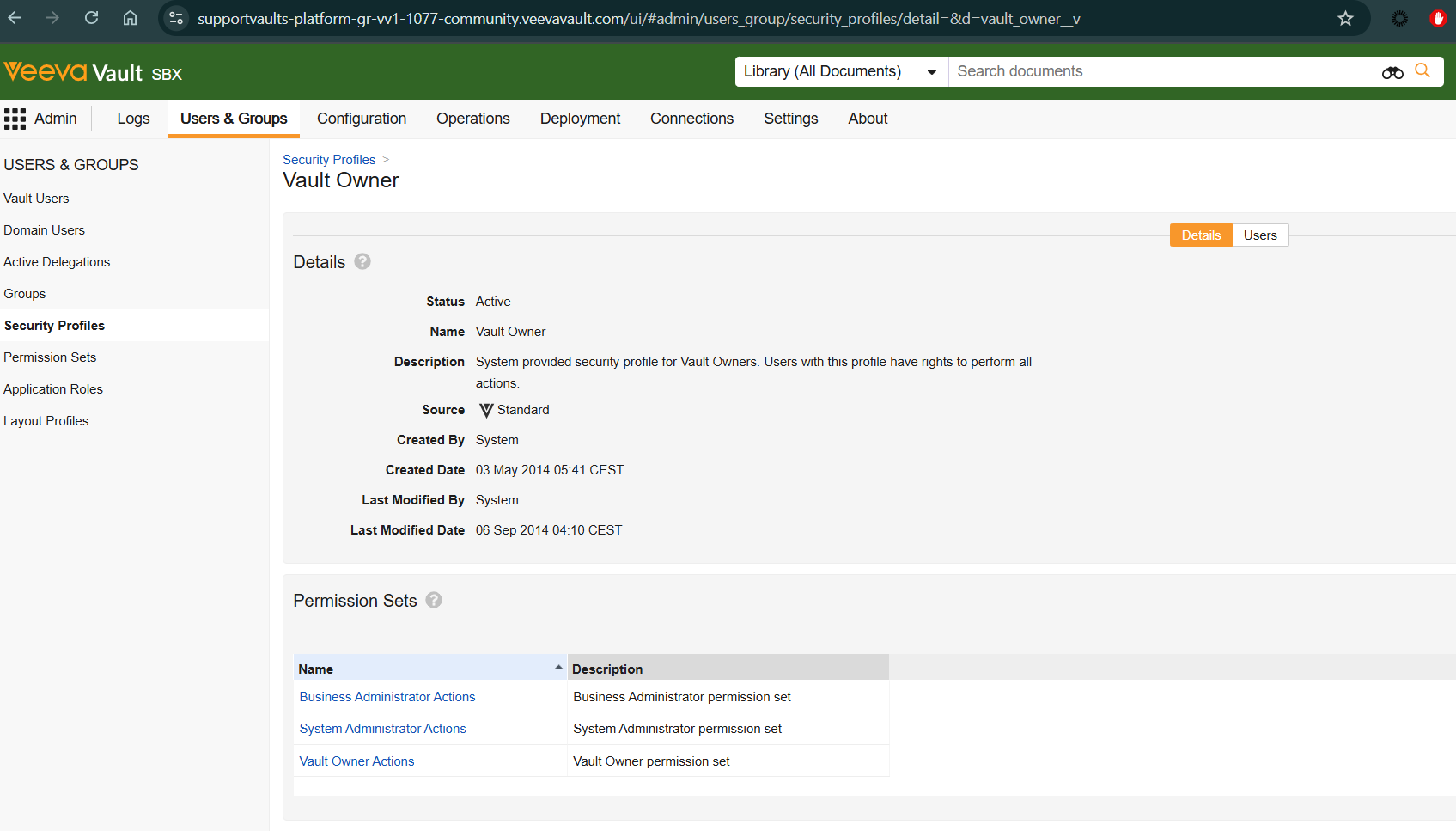The height and width of the screenshot is (831, 1456).
Task: Open the Business Administrator Actions link
Action: (387, 697)
